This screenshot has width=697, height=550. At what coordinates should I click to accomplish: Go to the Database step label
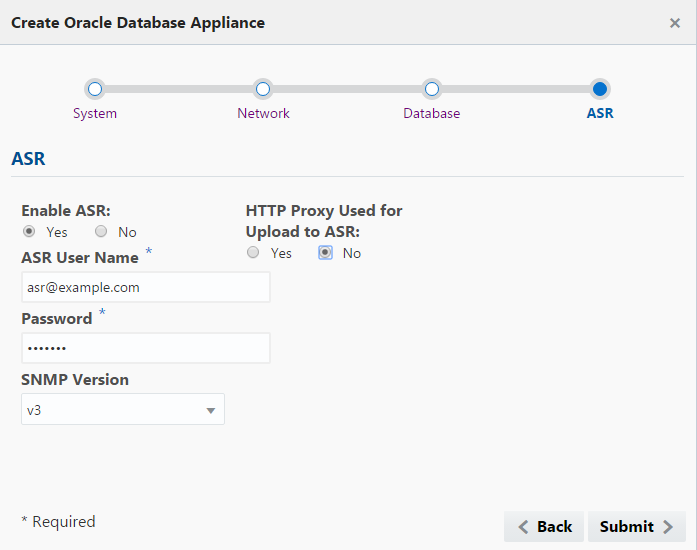(x=432, y=113)
